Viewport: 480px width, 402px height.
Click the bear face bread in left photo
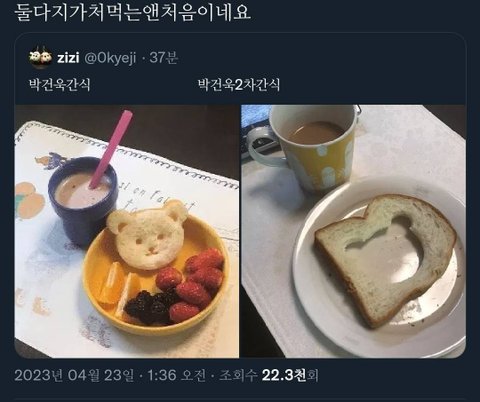(x=147, y=235)
